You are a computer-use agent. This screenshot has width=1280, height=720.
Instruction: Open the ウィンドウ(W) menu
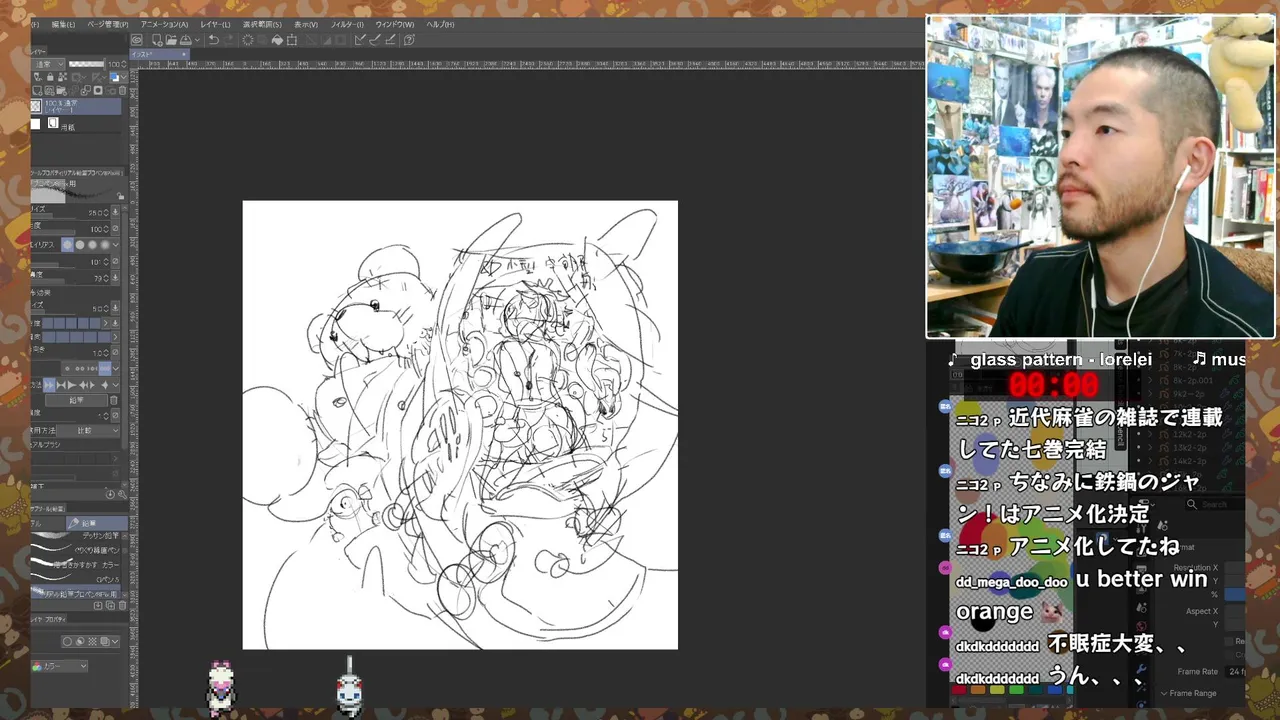[395, 24]
